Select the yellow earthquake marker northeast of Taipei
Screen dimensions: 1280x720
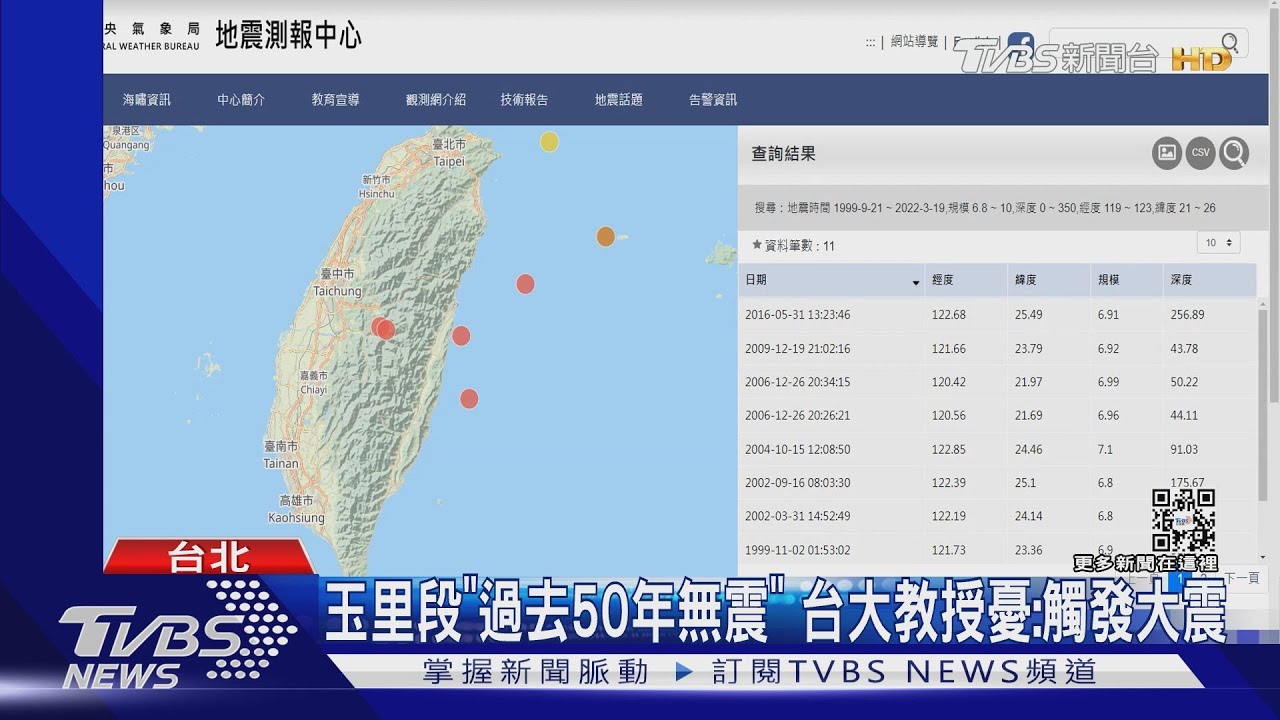point(549,142)
